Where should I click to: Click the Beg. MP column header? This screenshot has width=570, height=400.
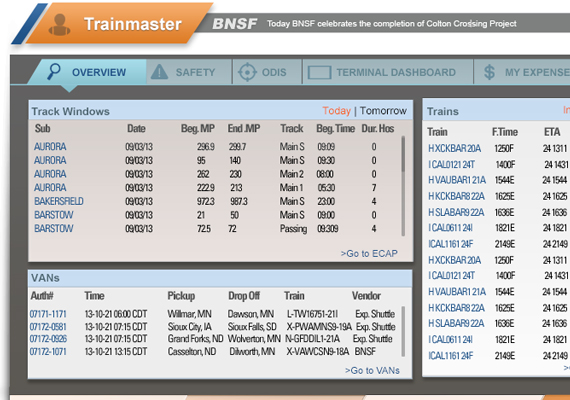pyautogui.click(x=198, y=128)
